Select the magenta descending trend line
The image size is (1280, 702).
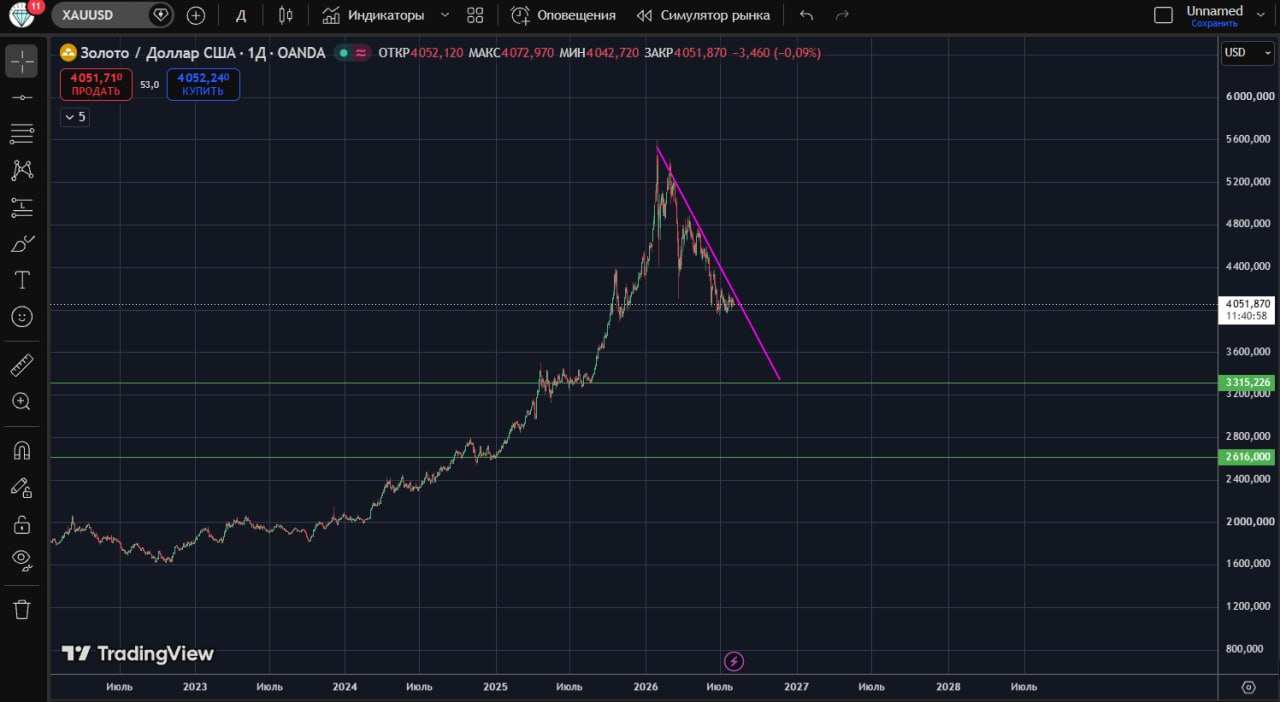pos(718,264)
